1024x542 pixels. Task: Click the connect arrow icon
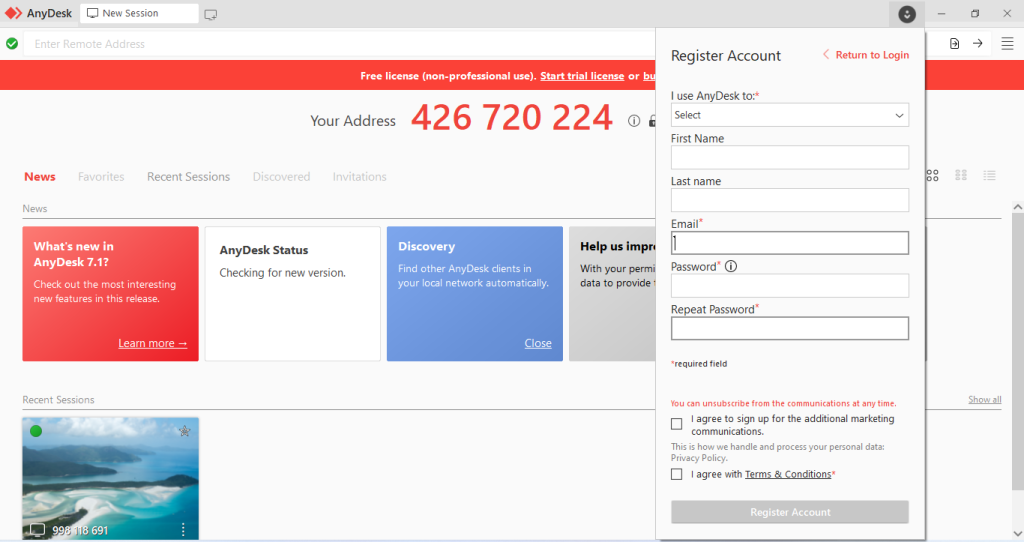[978, 44]
